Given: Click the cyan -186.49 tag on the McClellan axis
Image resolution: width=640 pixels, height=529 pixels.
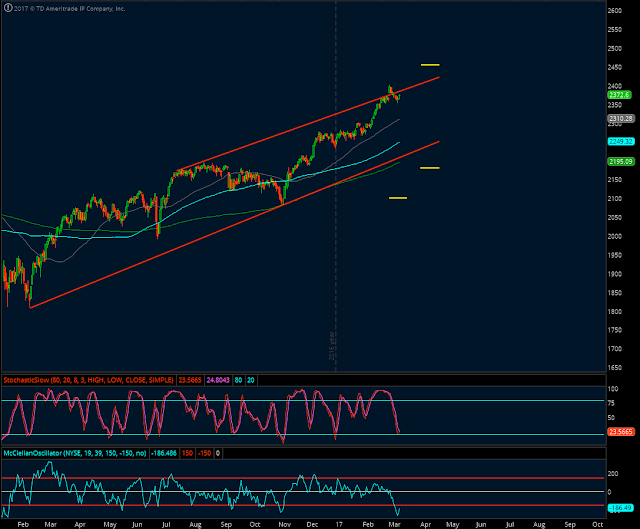Looking at the screenshot, I should pos(621,508).
